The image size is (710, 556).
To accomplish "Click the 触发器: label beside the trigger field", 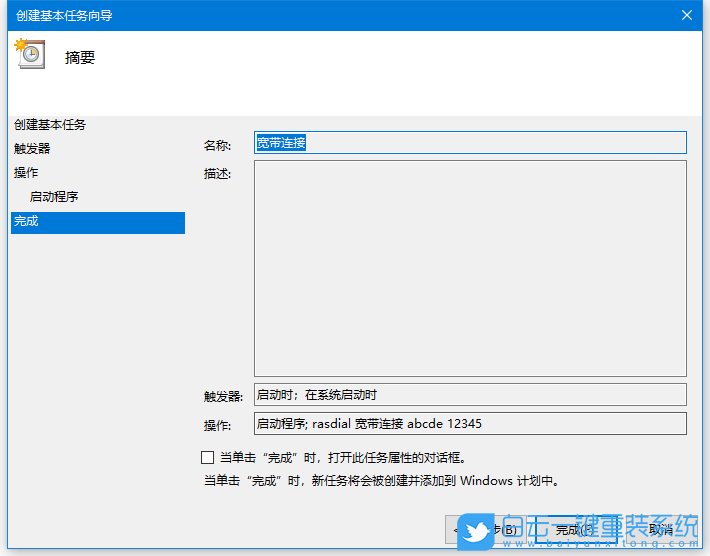I will [x=223, y=397].
